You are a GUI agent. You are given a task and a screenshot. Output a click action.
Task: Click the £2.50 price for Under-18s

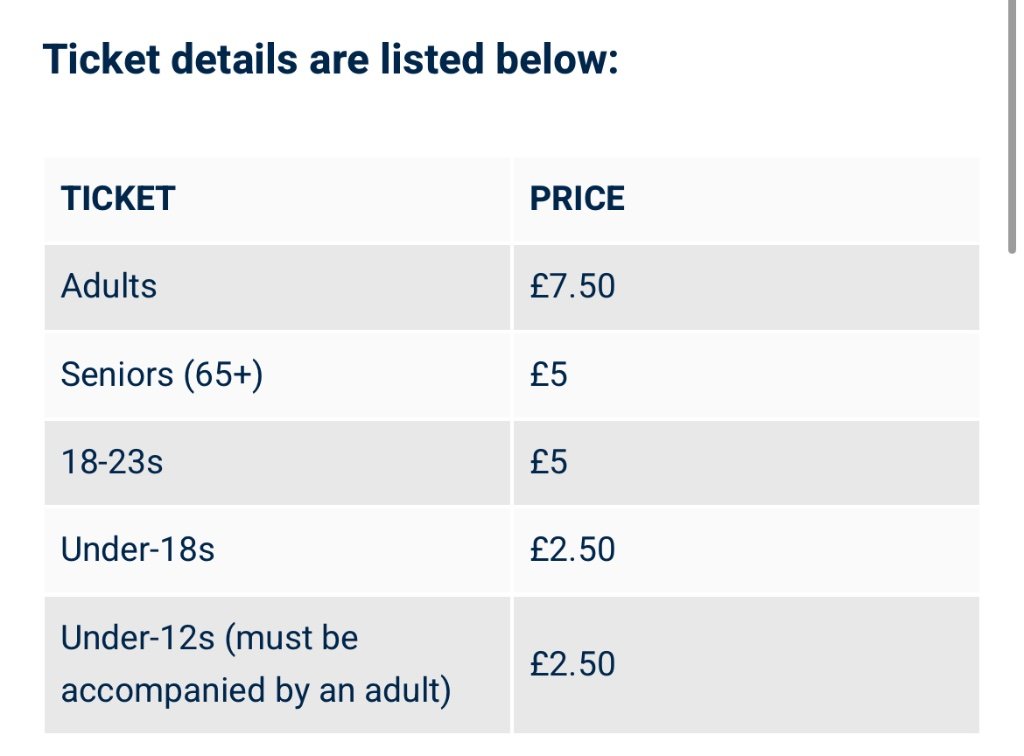point(573,550)
